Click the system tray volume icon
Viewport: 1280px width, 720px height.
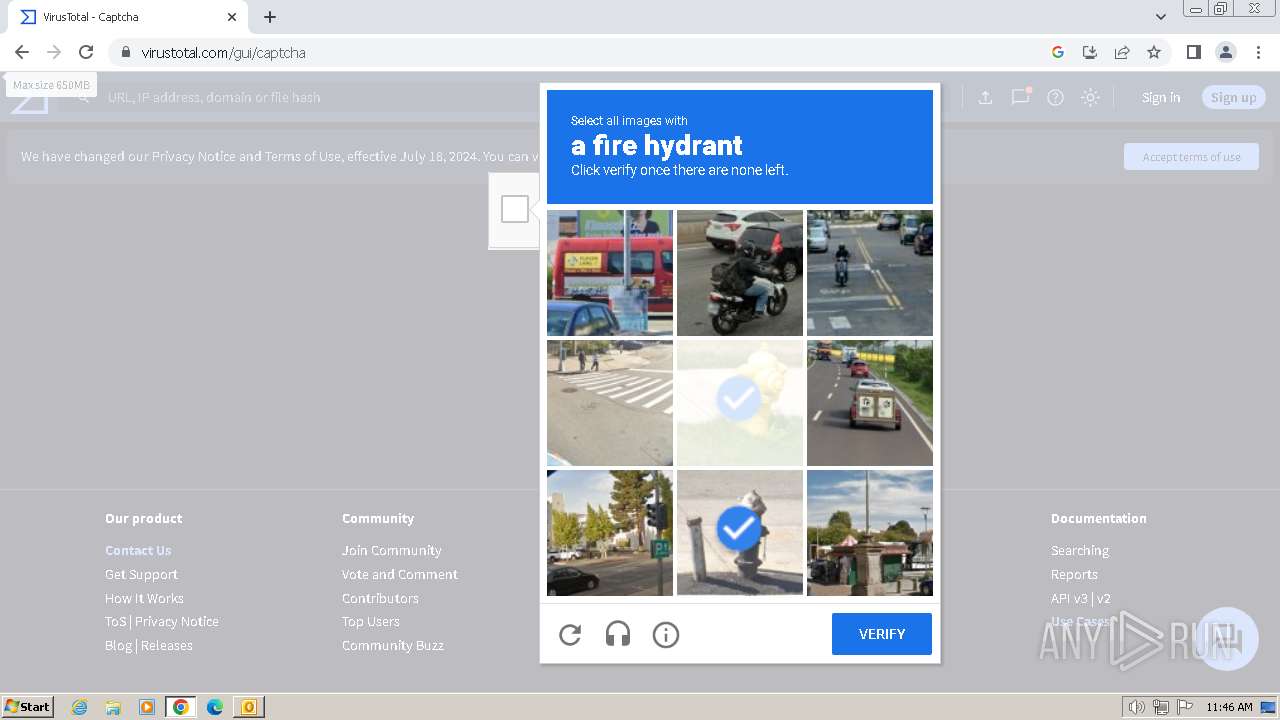pos(1137,707)
